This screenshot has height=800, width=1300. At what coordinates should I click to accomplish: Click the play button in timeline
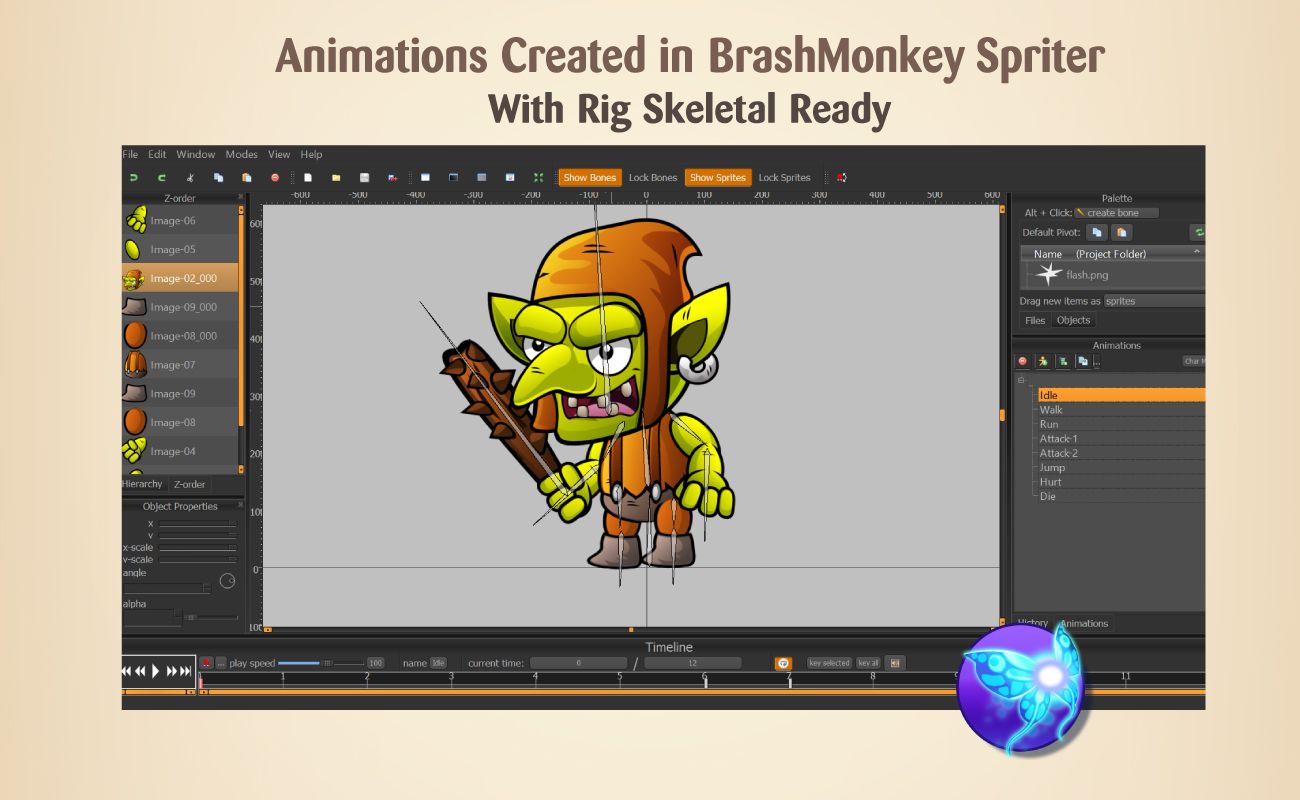[x=156, y=671]
